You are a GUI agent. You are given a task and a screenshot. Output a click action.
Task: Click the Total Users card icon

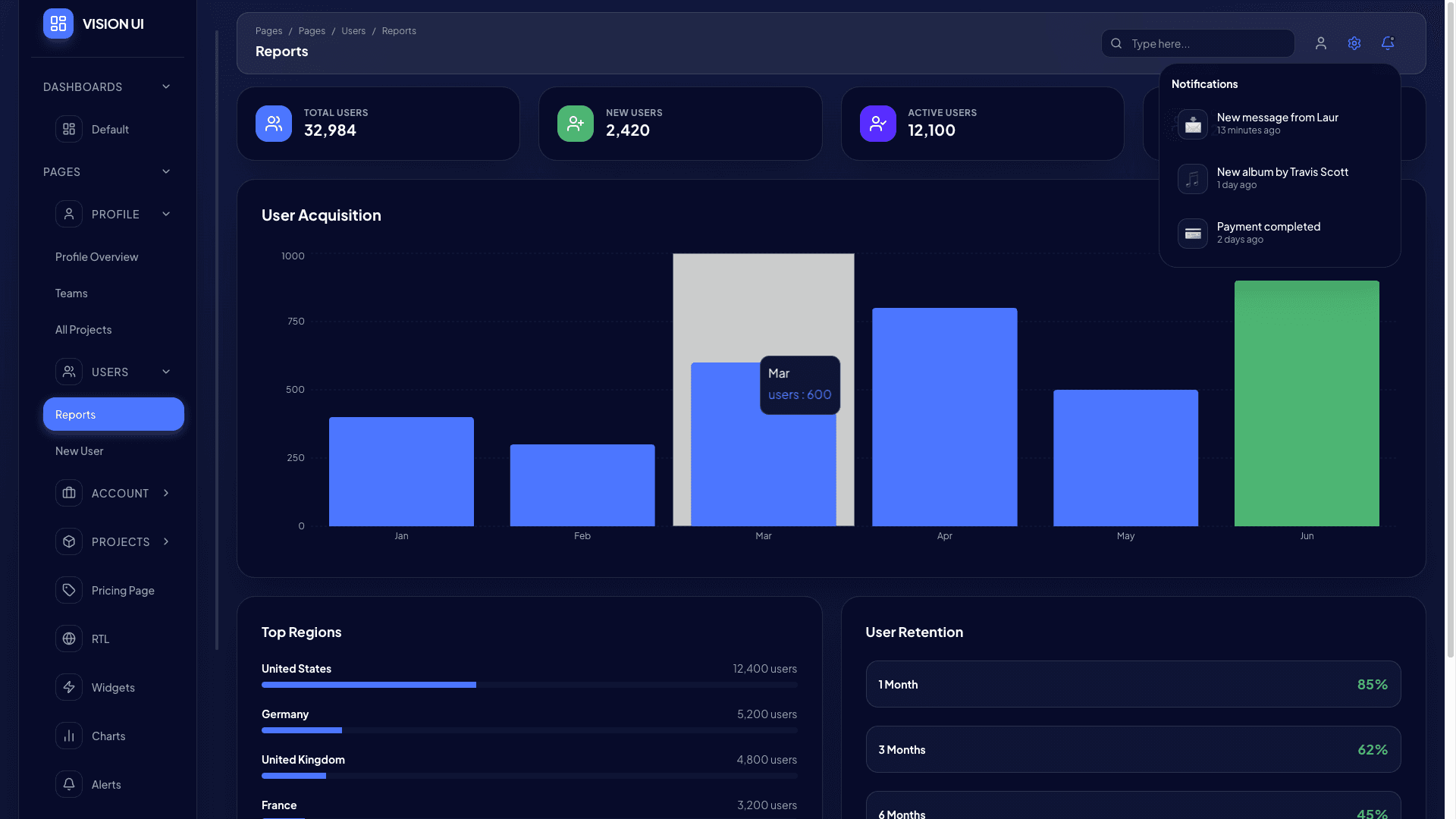[273, 124]
